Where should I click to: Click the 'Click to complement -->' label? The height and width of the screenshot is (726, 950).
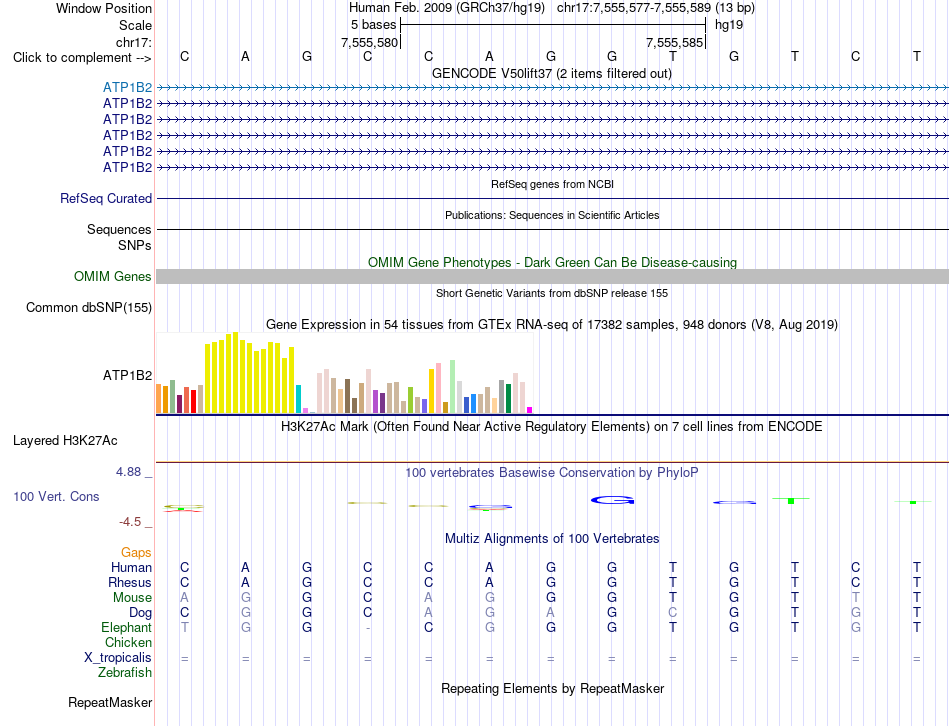pos(82,58)
